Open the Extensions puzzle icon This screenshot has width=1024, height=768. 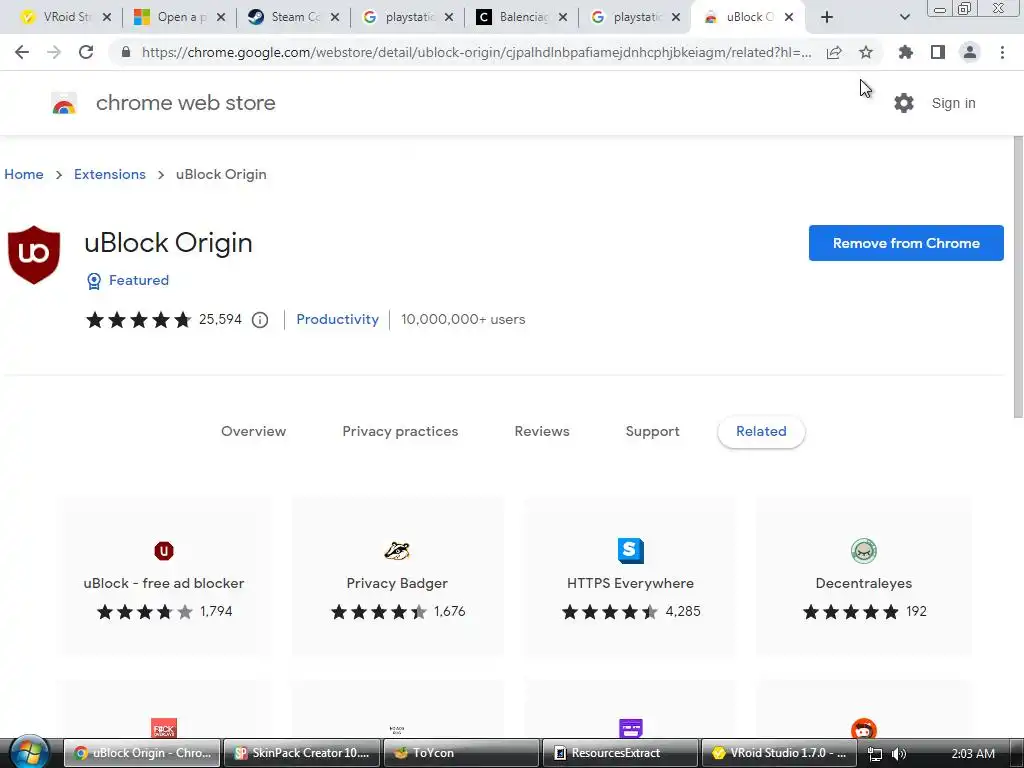pyautogui.click(x=905, y=52)
